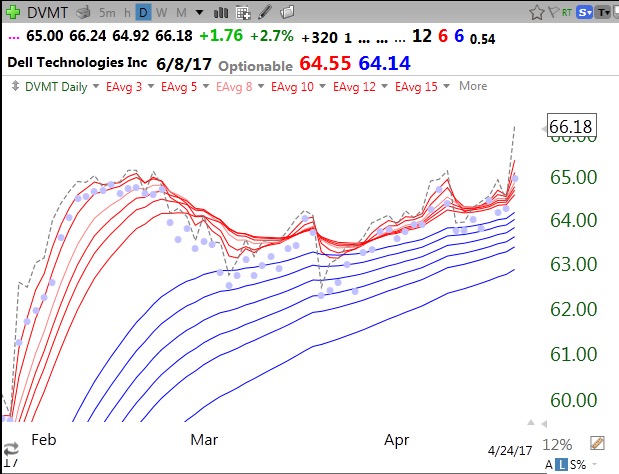Open the gray T dropdown button

(604, 13)
